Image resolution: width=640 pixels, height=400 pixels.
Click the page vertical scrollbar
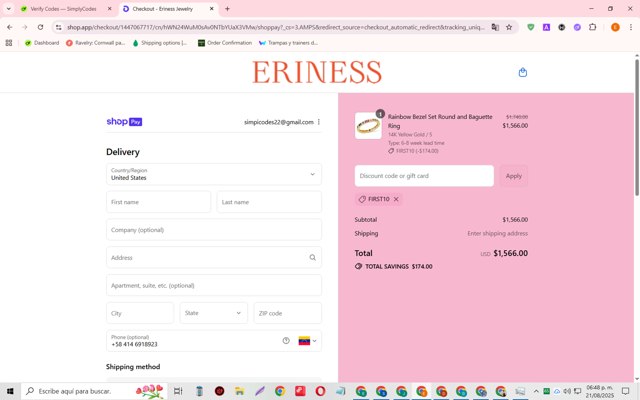pos(637,128)
